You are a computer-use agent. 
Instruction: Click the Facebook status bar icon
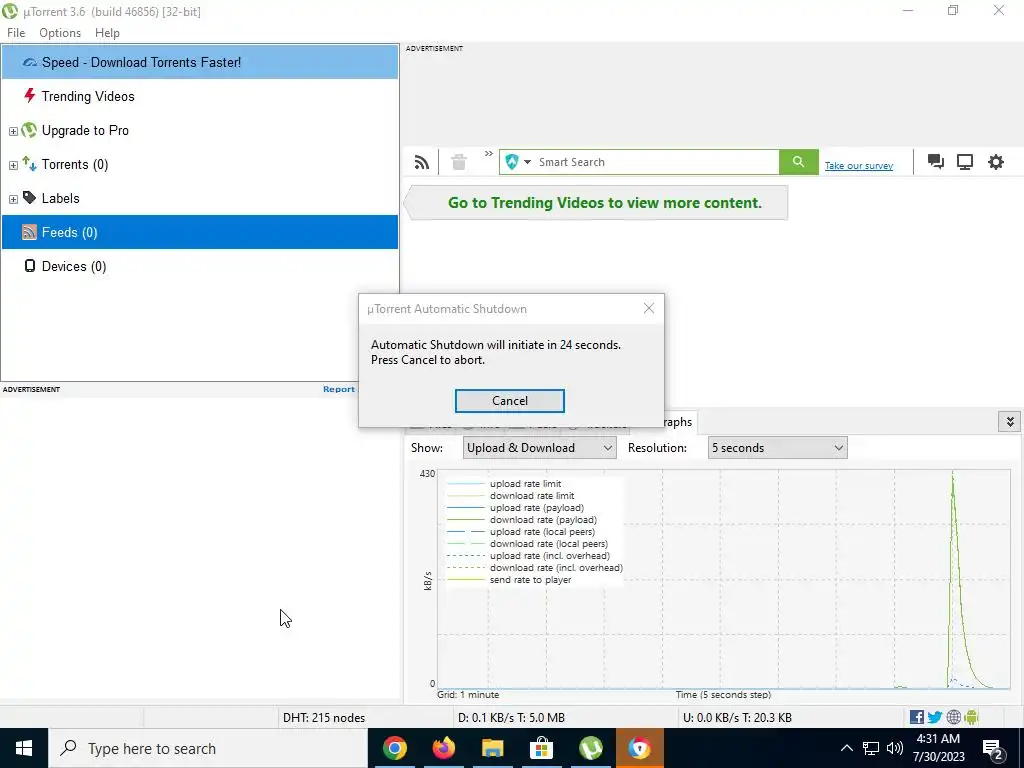[x=917, y=718]
